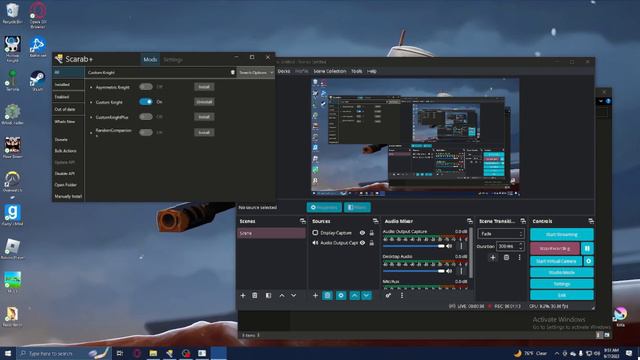
Task: Open the Help menu in OBS
Action: (x=371, y=71)
